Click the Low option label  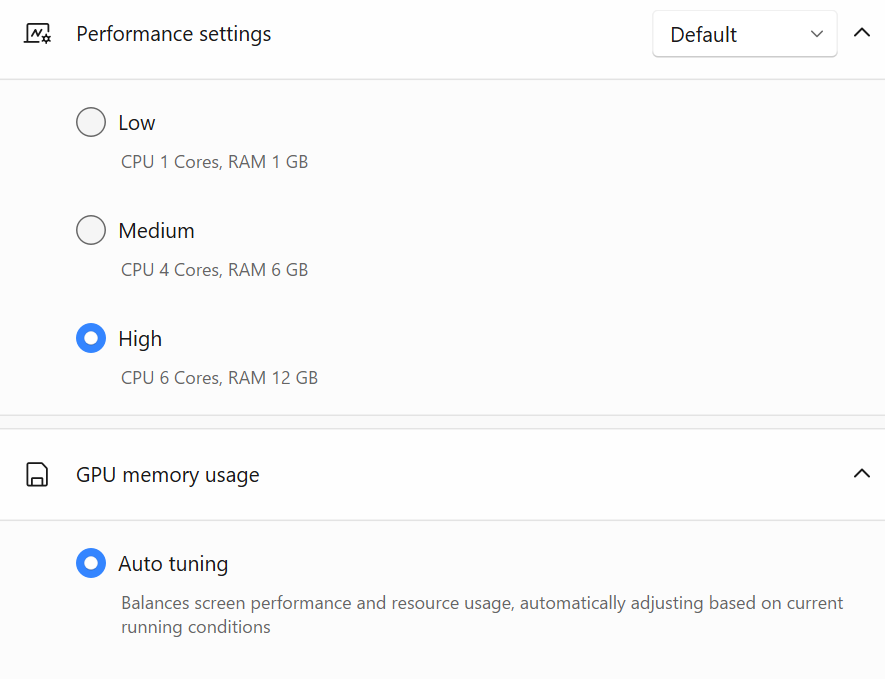point(137,123)
